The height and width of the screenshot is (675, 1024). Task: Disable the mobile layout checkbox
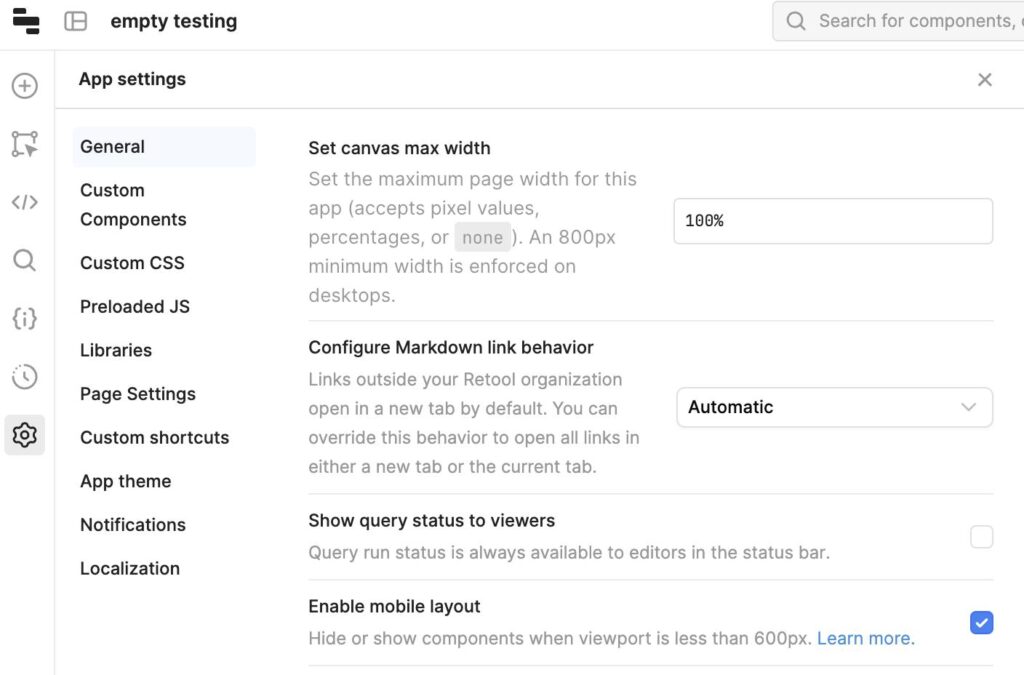click(x=981, y=623)
